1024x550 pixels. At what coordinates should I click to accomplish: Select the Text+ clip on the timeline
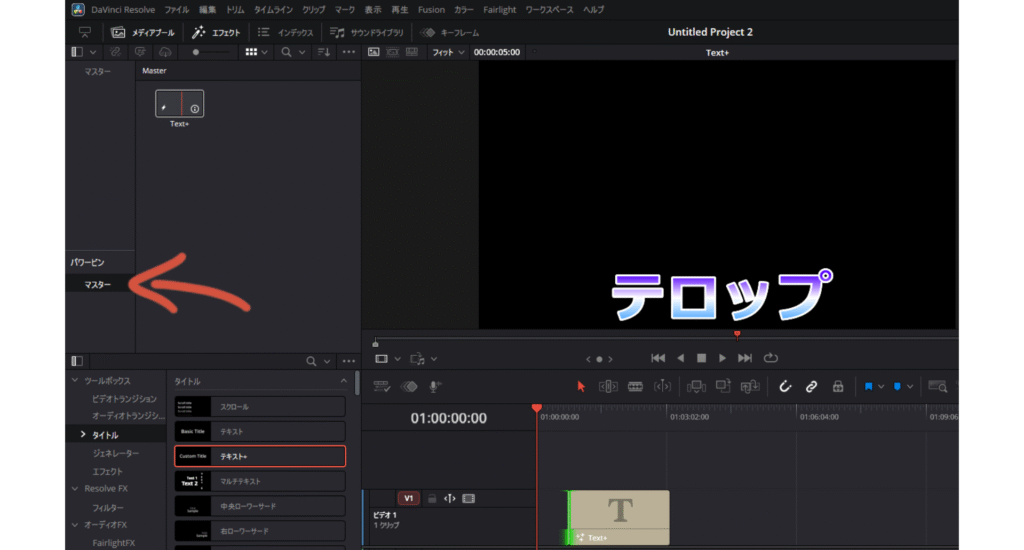tap(619, 516)
